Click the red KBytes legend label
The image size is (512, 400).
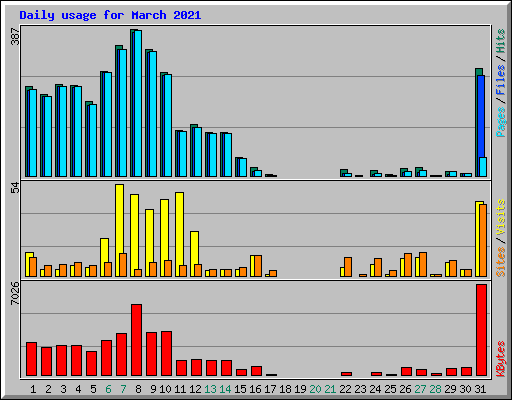coord(501,359)
